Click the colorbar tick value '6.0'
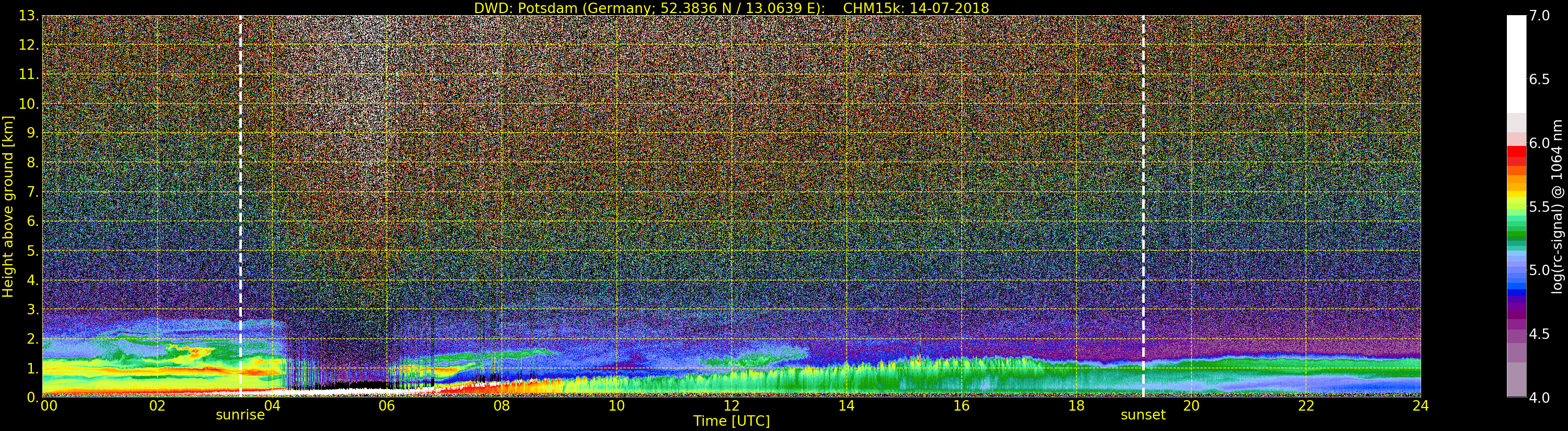Viewport: 1568px width, 431px height. 1539,143
